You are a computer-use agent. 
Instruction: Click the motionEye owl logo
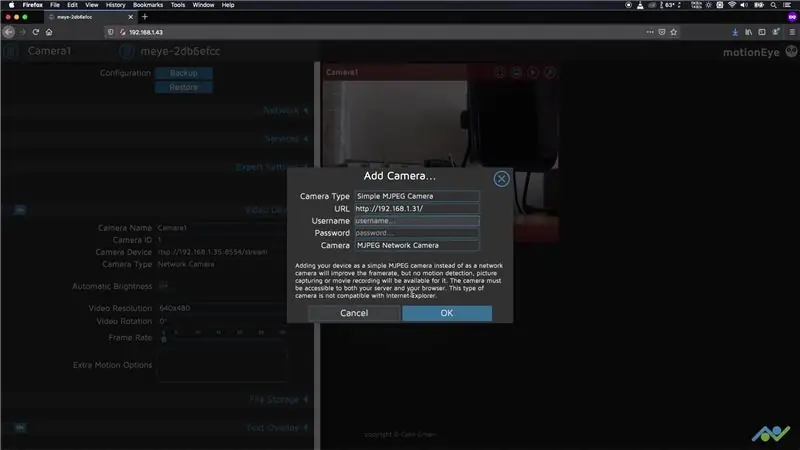tap(791, 52)
